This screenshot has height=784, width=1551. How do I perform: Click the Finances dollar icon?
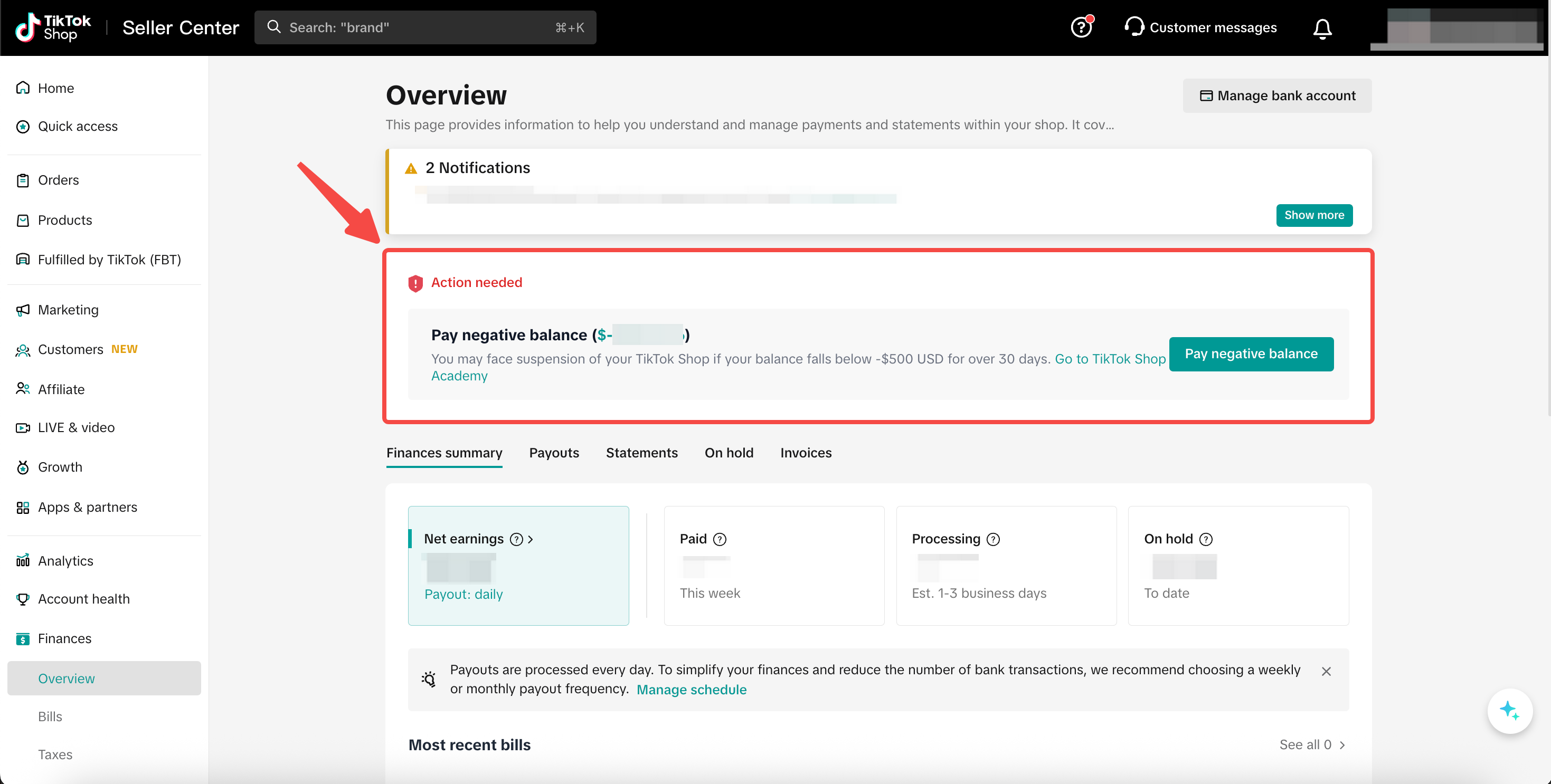point(23,639)
